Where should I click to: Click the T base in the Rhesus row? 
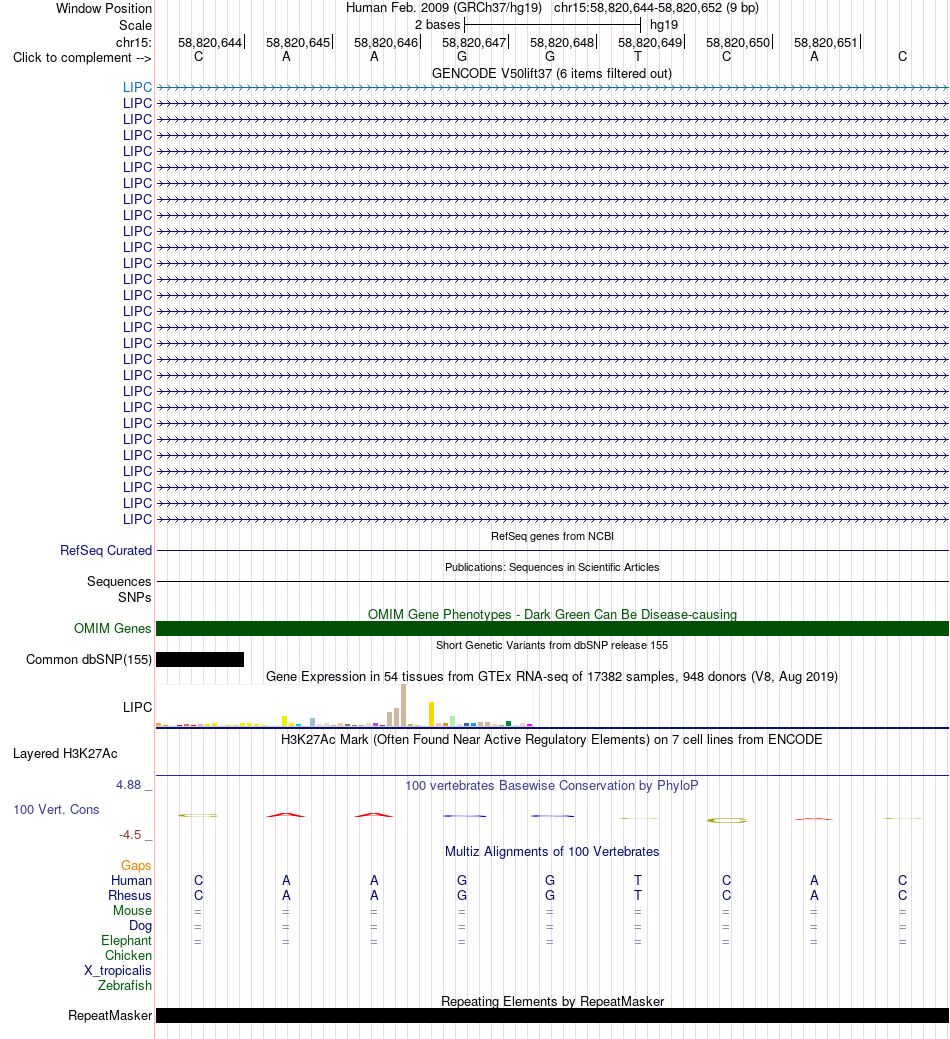pyautogui.click(x=638, y=896)
